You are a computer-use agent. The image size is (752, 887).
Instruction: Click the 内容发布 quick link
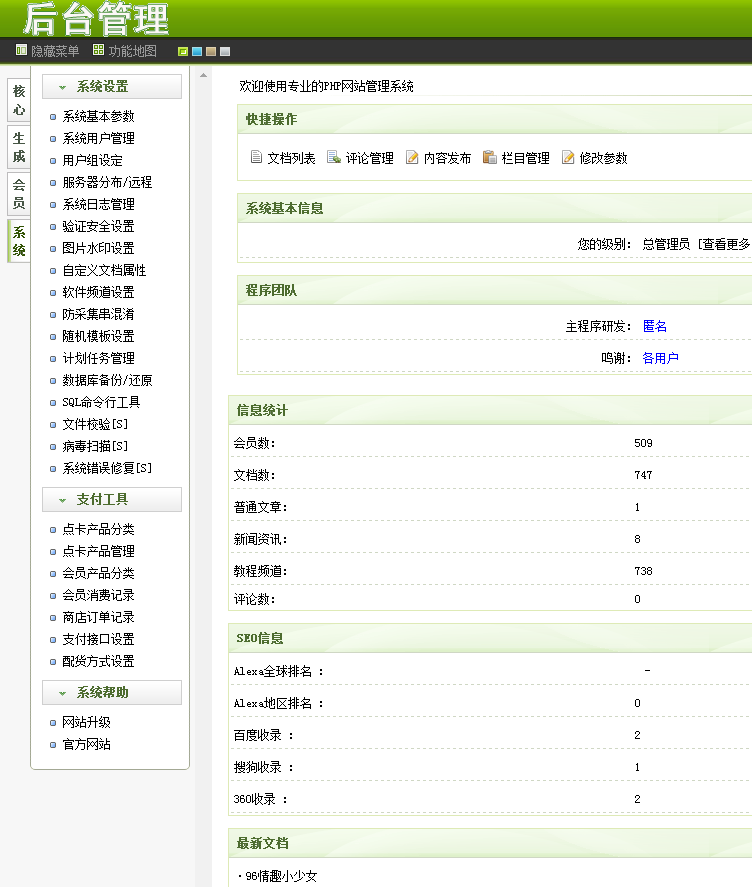pos(448,158)
